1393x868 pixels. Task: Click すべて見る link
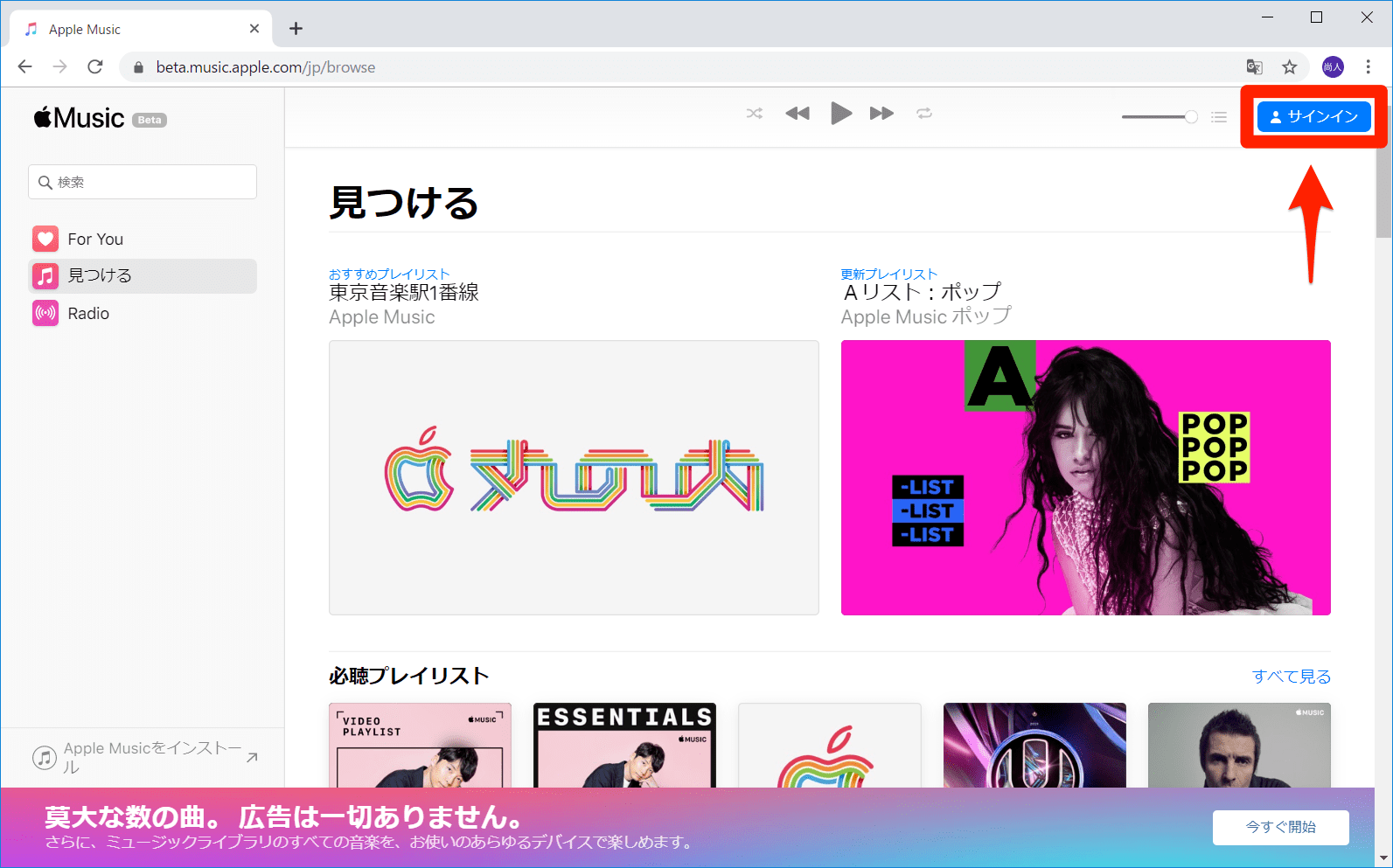click(1292, 676)
